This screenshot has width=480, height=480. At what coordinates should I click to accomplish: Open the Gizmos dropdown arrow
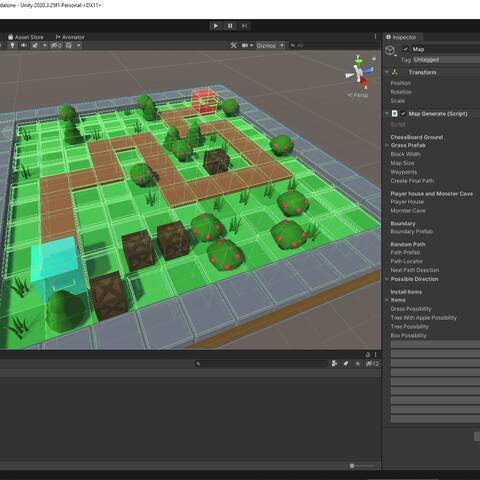tap(282, 45)
